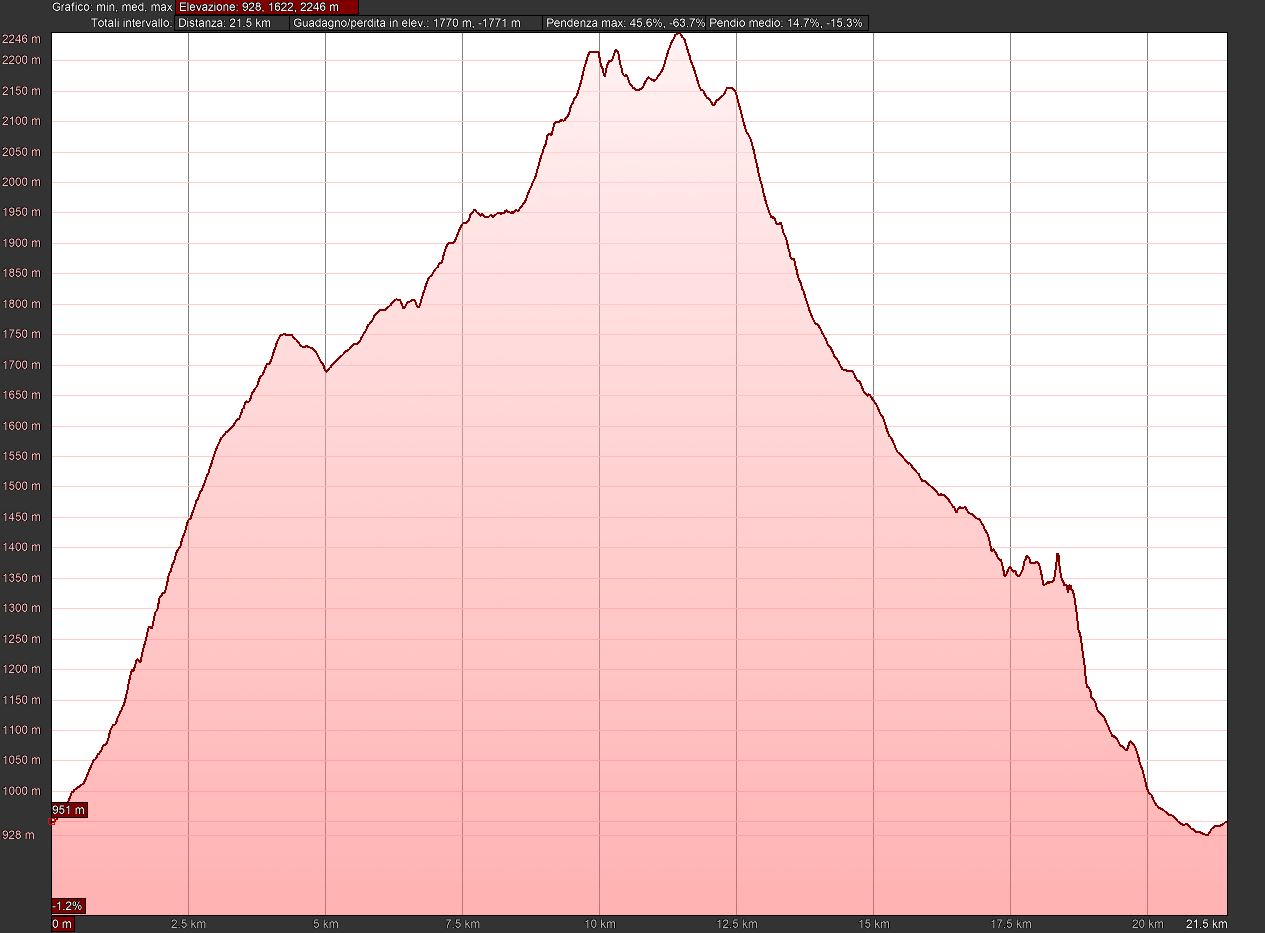This screenshot has width=1265, height=933.
Task: Click the 2000 m elevation axis label
Action: (21, 182)
